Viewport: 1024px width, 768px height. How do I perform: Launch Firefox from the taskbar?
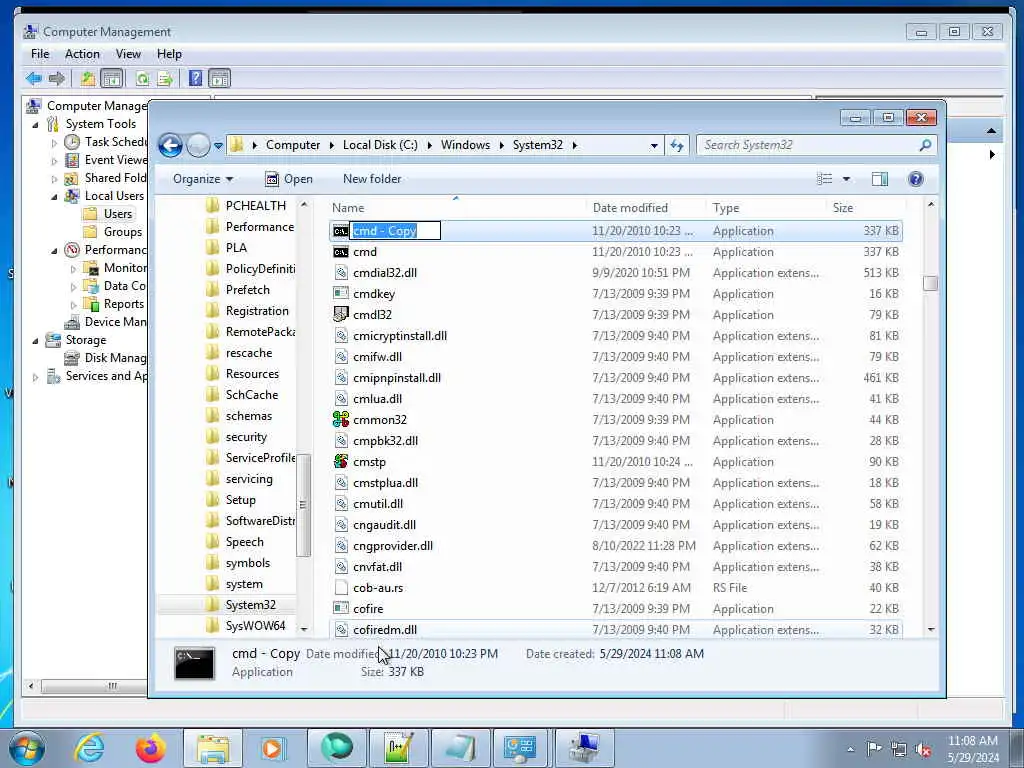[150, 748]
